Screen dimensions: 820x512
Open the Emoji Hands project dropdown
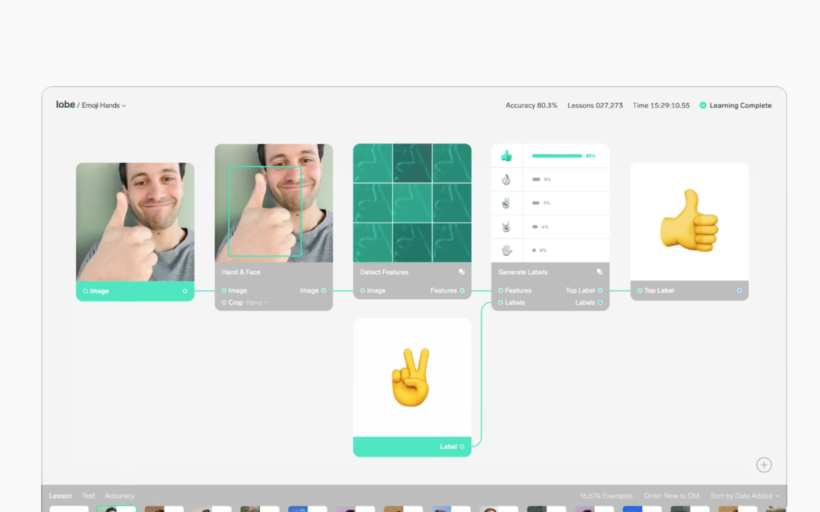pyautogui.click(x=106, y=105)
